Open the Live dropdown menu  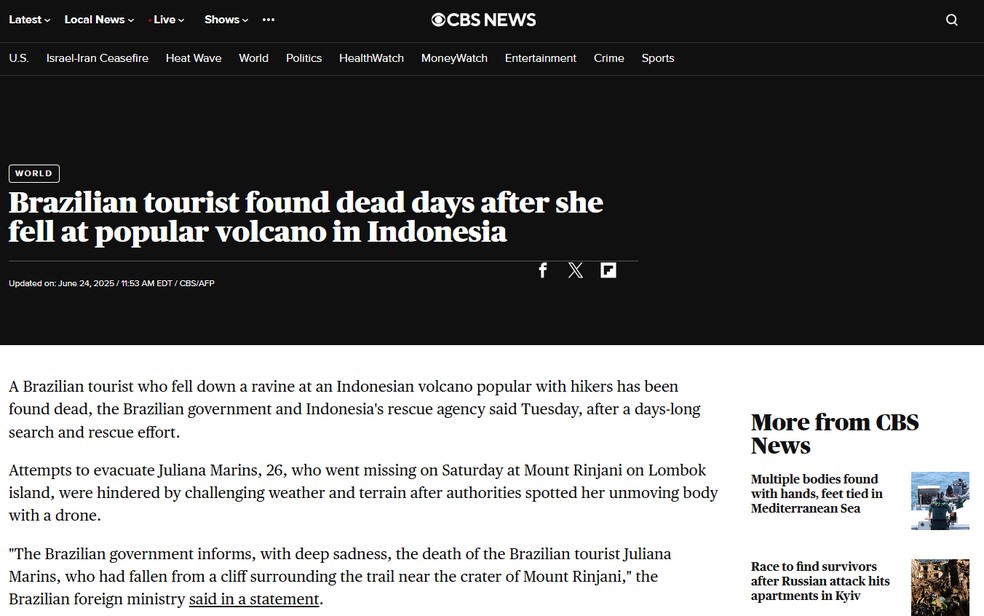tap(167, 20)
